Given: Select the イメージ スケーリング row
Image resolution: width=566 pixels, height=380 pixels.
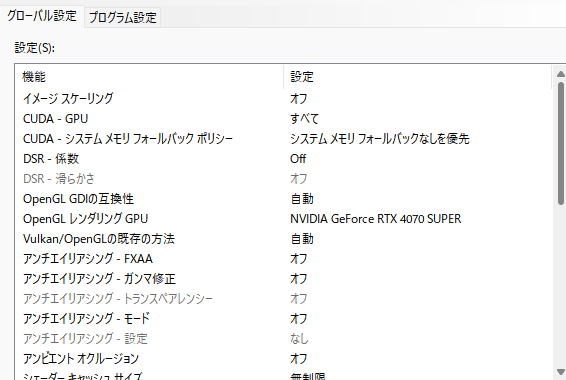Looking at the screenshot, I should tap(283, 99).
